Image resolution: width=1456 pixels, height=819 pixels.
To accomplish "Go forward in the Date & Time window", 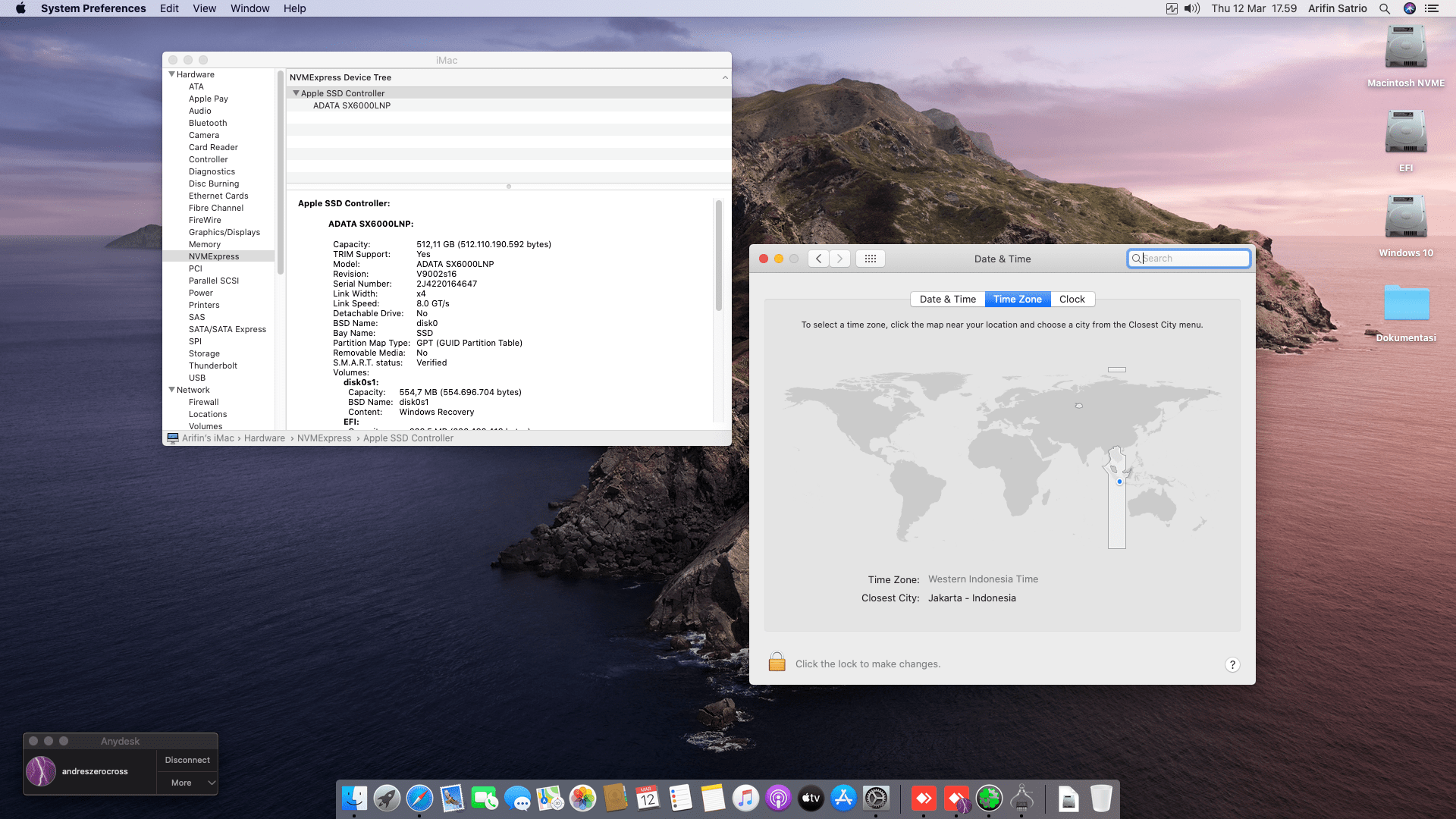I will point(839,259).
